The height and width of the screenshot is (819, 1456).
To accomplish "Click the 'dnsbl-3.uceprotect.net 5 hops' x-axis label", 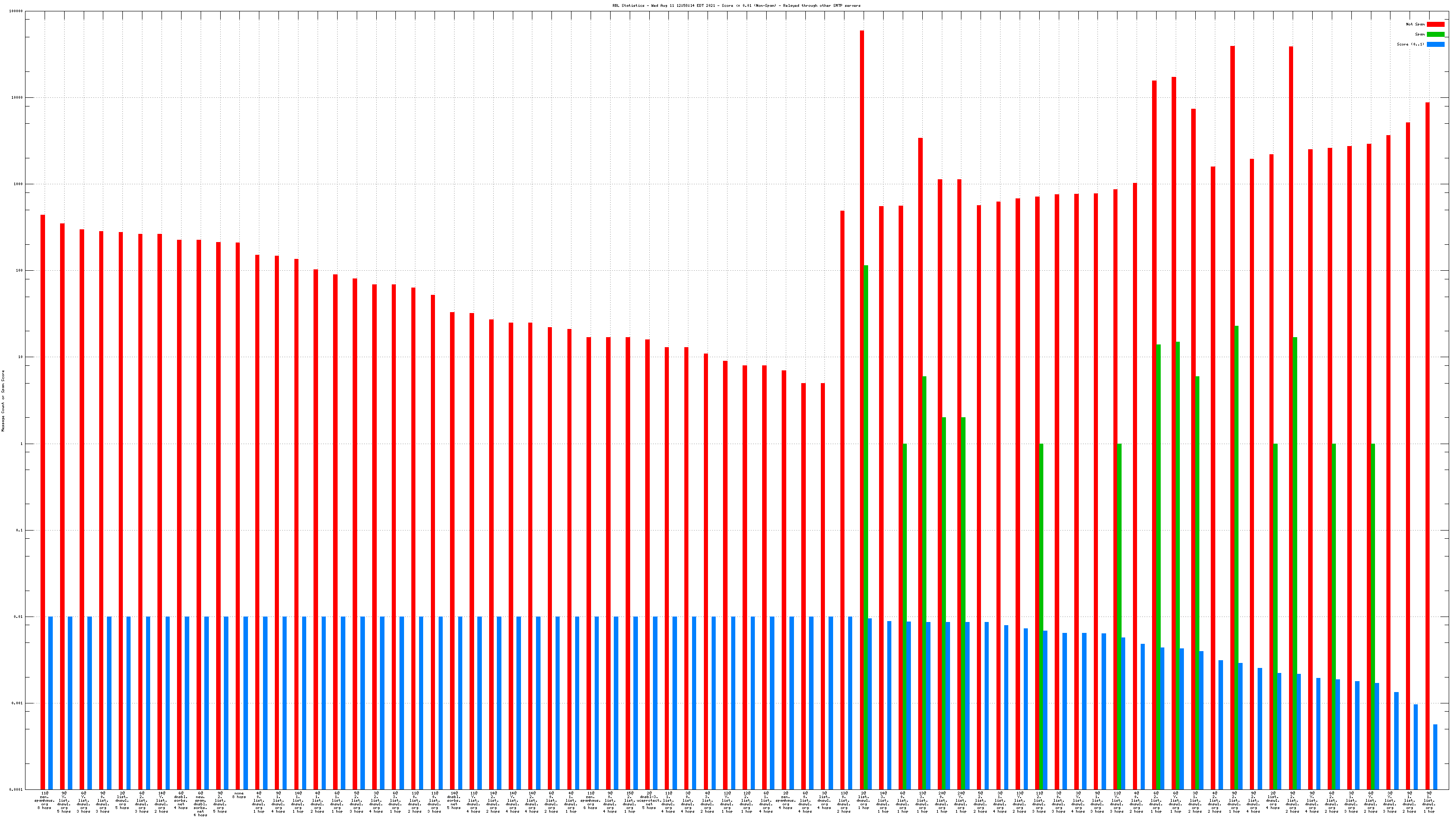I will (649, 800).
